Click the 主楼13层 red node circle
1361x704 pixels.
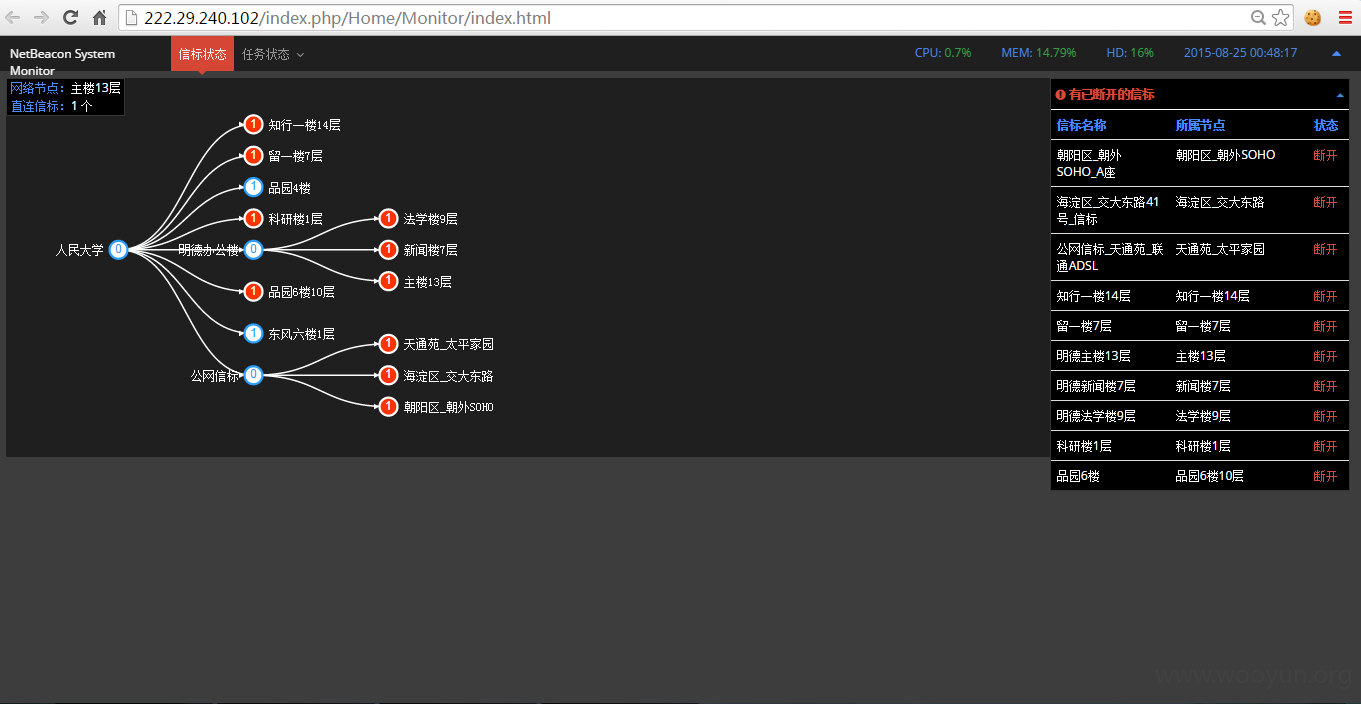click(x=389, y=281)
